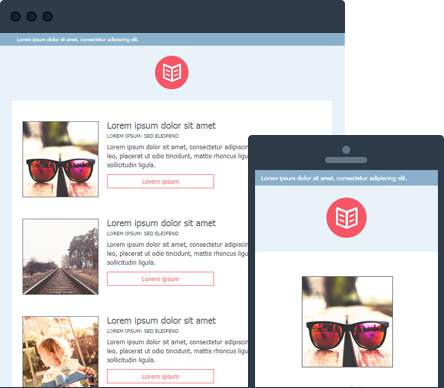Click the mobile preheader banner text
This screenshot has width=444, height=388.
point(334,178)
